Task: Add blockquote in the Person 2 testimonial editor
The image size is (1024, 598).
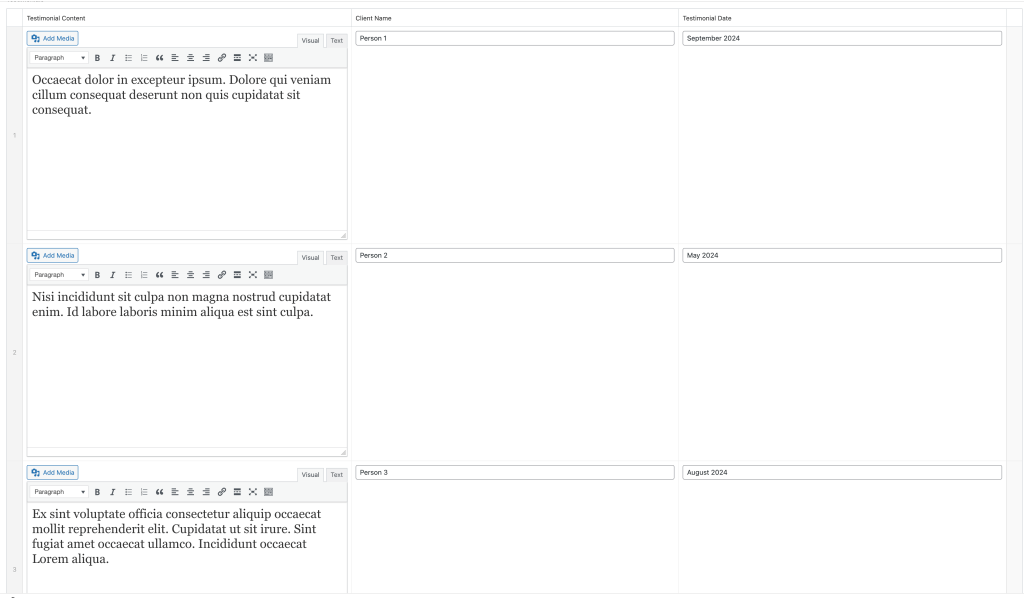Action: coord(159,275)
